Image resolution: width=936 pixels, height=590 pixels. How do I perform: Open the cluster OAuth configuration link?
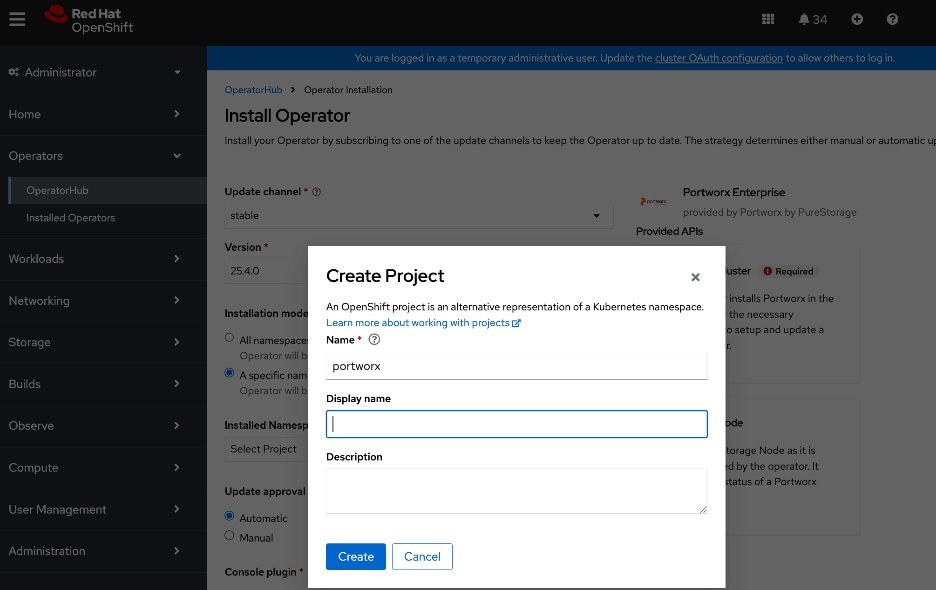click(718, 57)
